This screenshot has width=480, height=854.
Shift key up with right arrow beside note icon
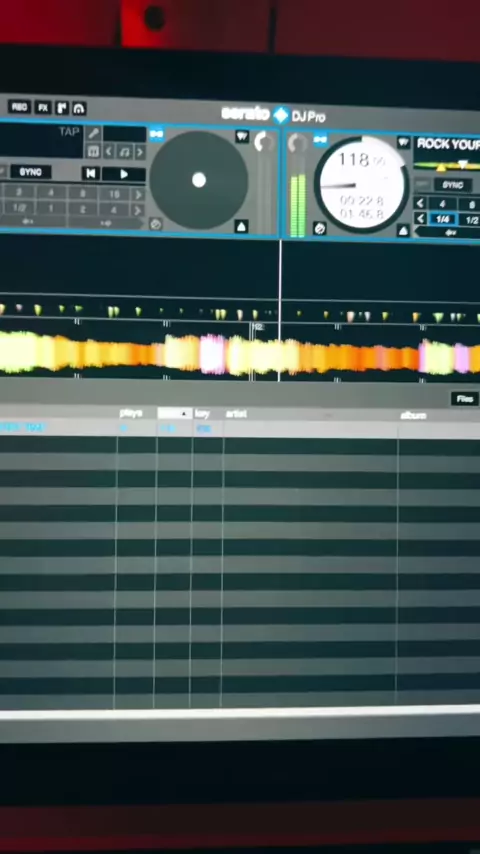click(139, 152)
